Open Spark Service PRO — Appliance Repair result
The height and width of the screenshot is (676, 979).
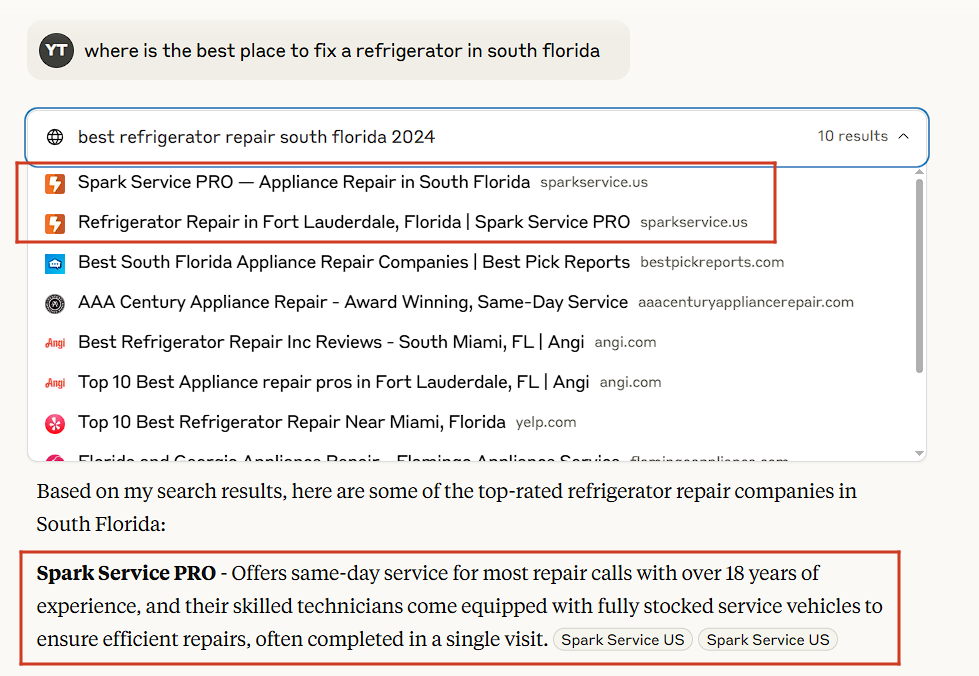click(x=304, y=183)
